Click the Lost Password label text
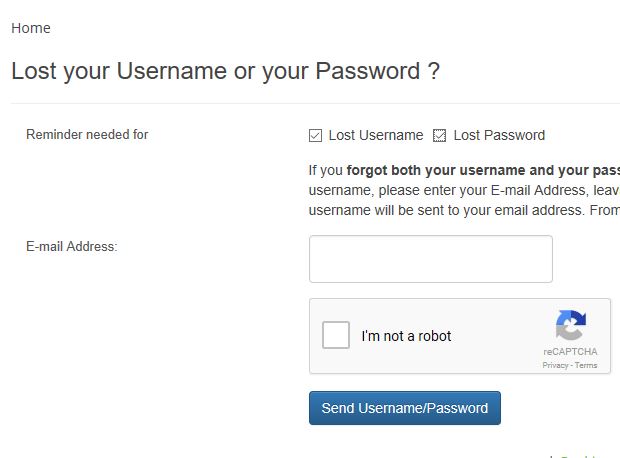 click(499, 135)
